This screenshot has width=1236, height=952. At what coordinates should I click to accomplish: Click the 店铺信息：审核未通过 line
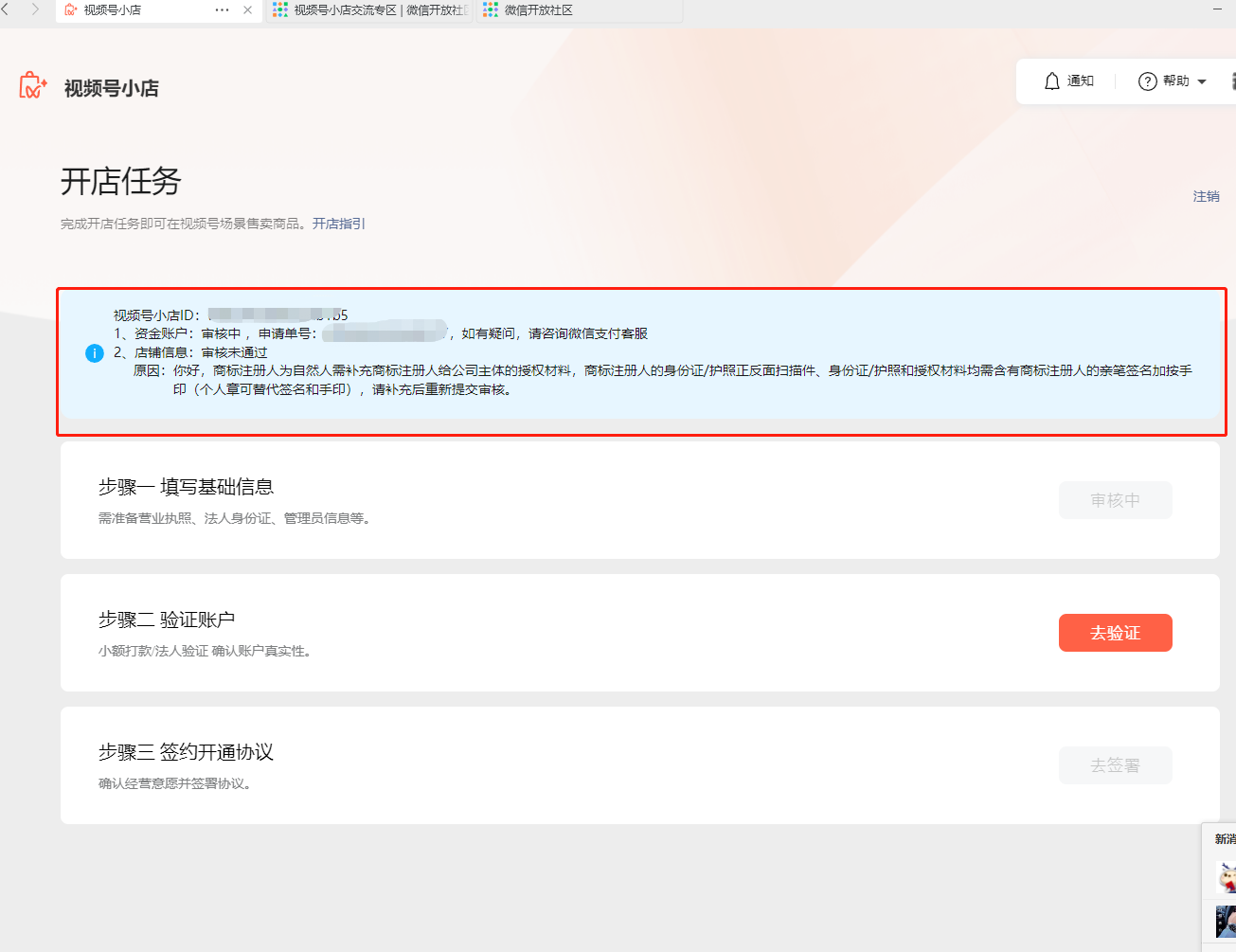coord(190,352)
